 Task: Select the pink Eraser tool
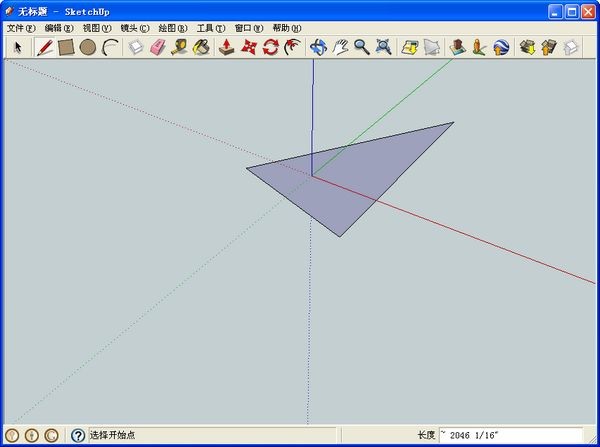(x=158, y=47)
